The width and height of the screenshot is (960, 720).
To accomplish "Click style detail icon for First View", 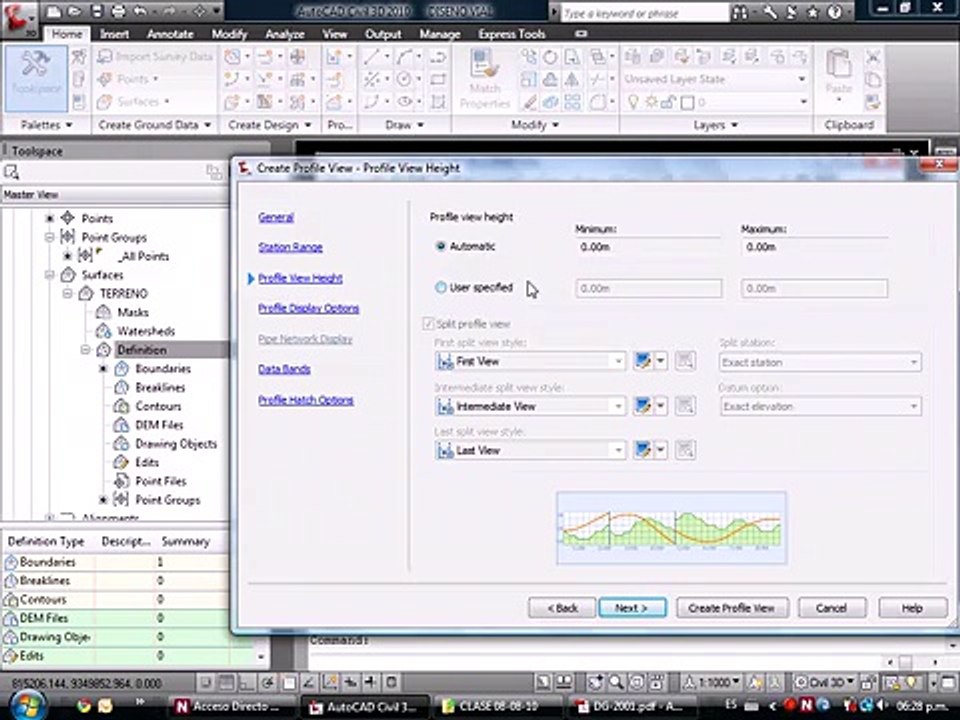I will pyautogui.click(x=685, y=361).
